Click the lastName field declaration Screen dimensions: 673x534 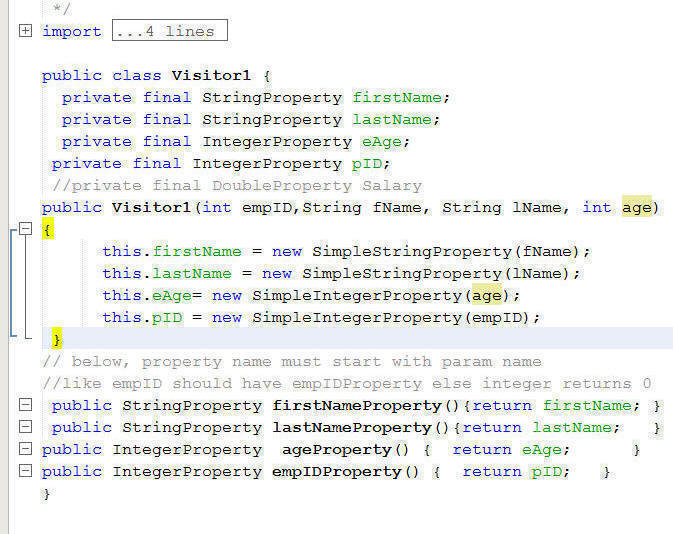point(392,119)
